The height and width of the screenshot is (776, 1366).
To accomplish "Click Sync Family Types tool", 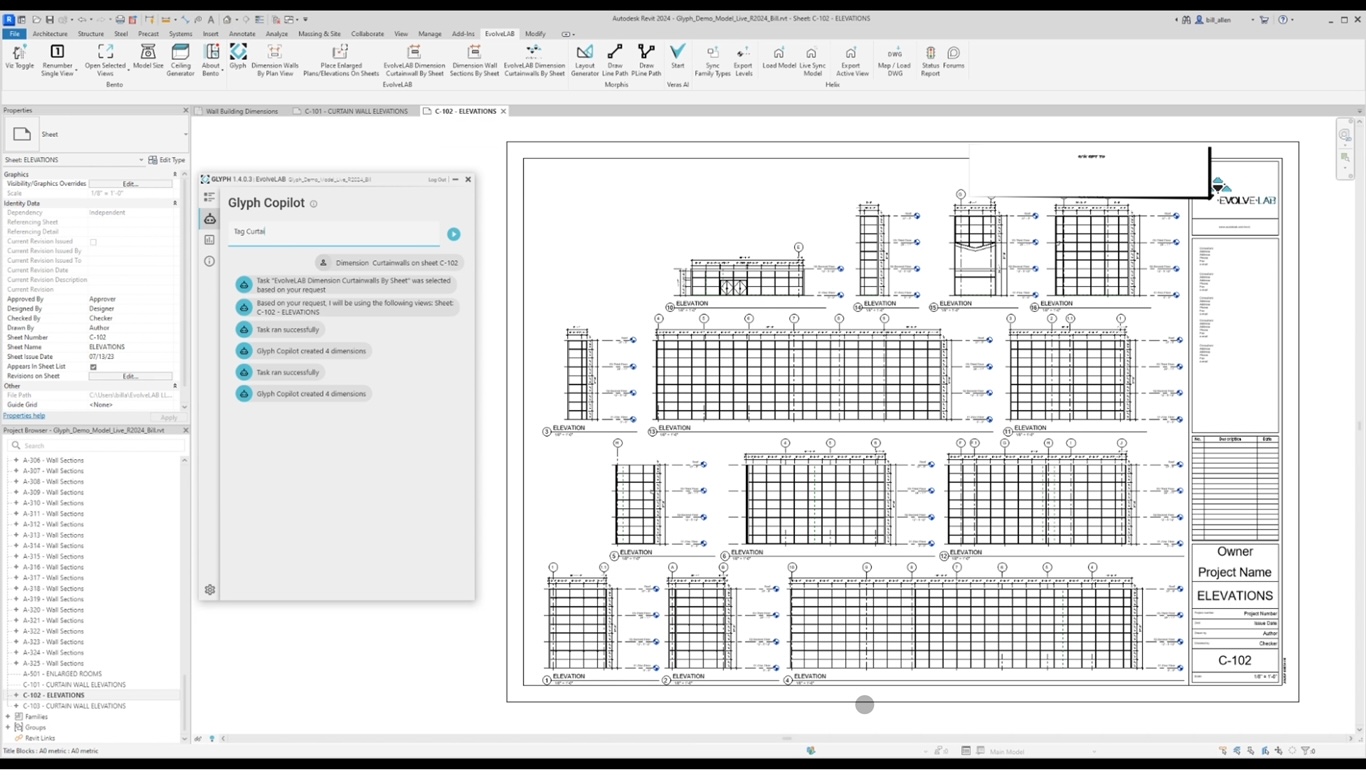I will [713, 60].
